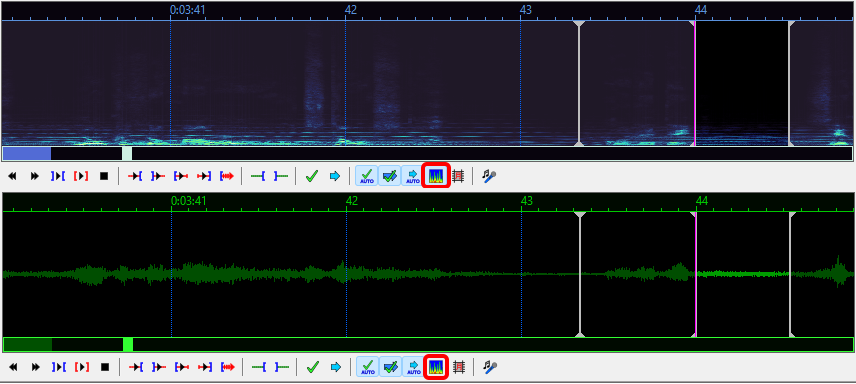The height and width of the screenshot is (384, 856).
Task: Toggle spectrum analyzer mode in waveform toolbar
Action: click(x=436, y=366)
